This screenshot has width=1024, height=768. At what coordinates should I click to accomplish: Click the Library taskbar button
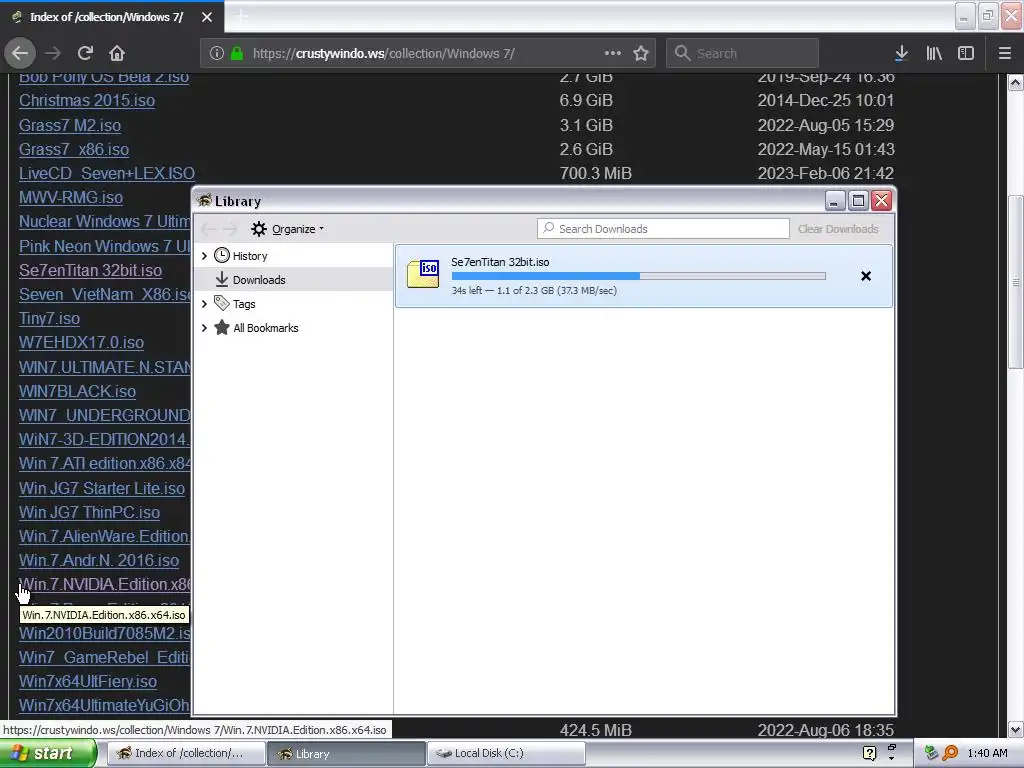pos(345,753)
